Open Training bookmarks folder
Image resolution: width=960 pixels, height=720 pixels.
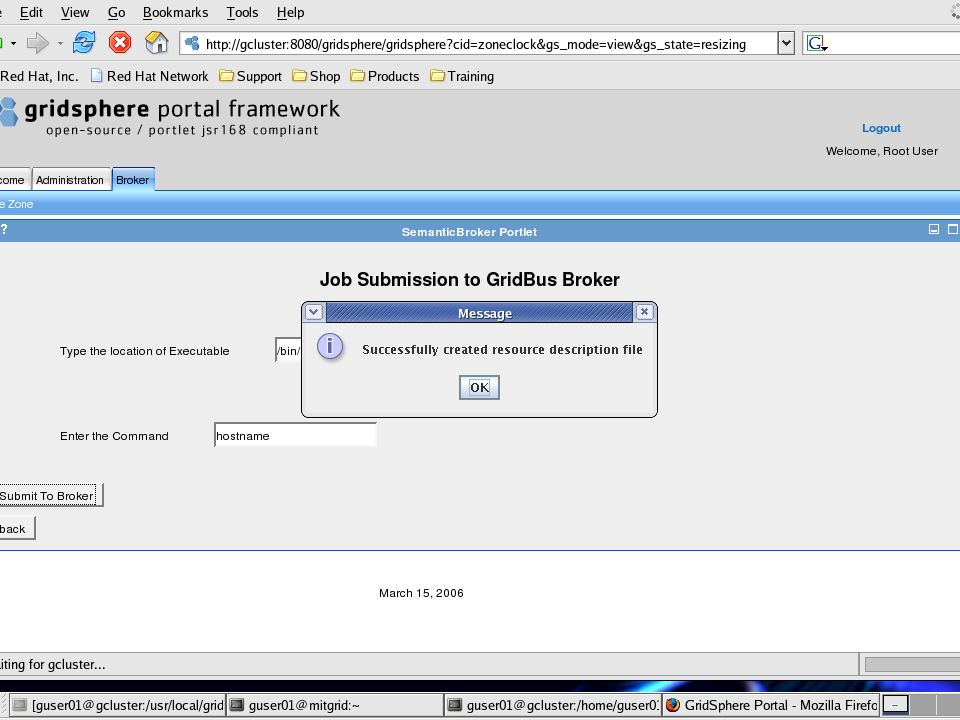click(462, 77)
